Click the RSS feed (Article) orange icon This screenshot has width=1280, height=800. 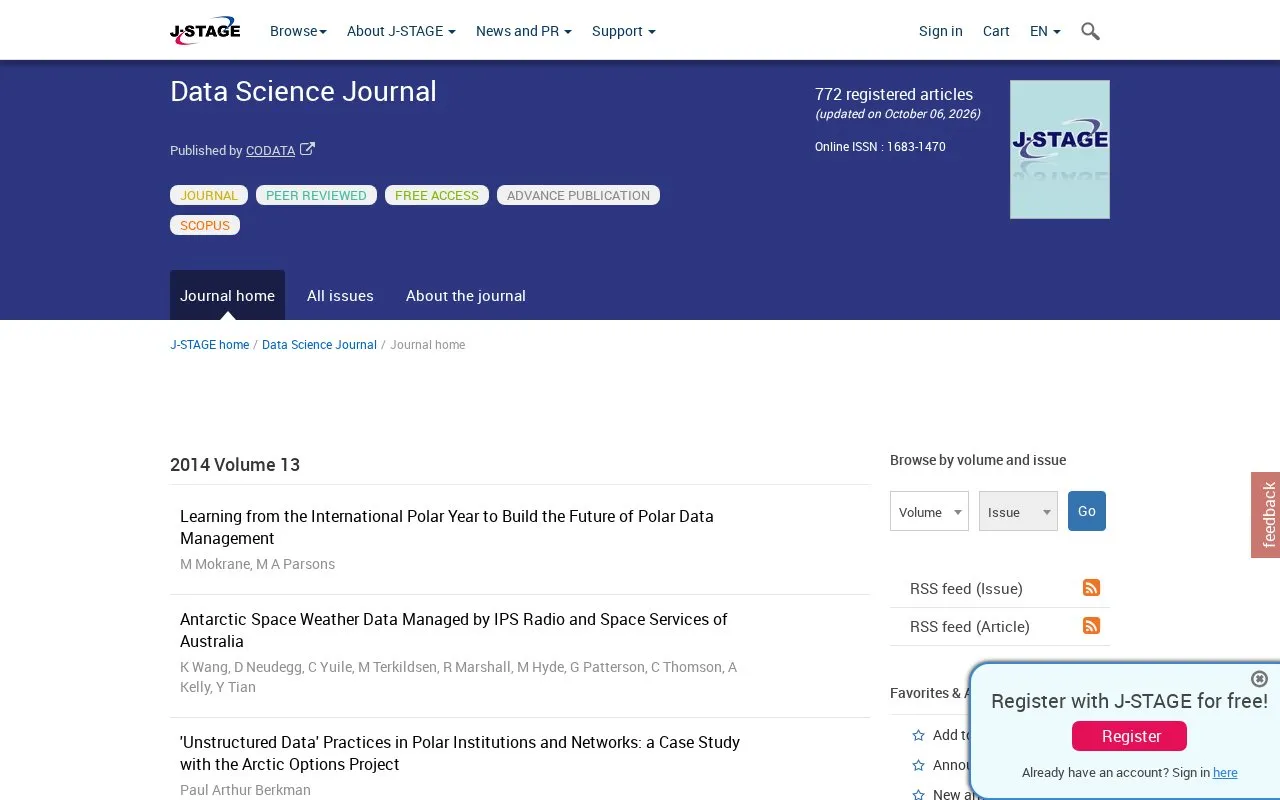1091,625
